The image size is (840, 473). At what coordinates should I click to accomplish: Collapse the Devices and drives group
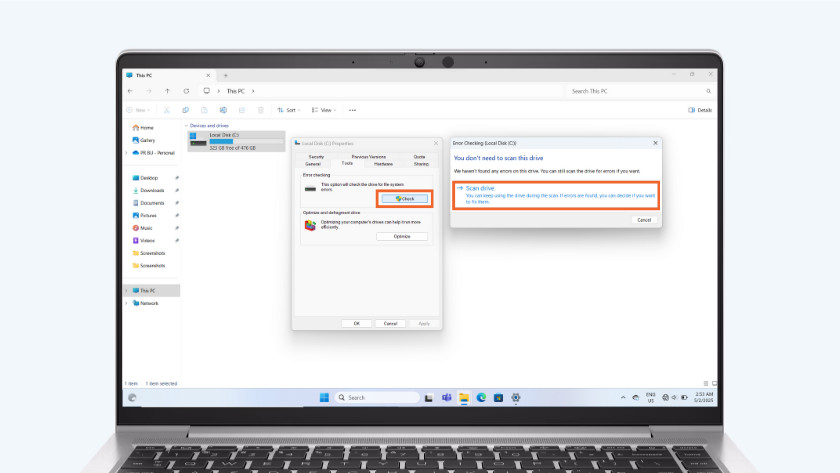tap(189, 125)
